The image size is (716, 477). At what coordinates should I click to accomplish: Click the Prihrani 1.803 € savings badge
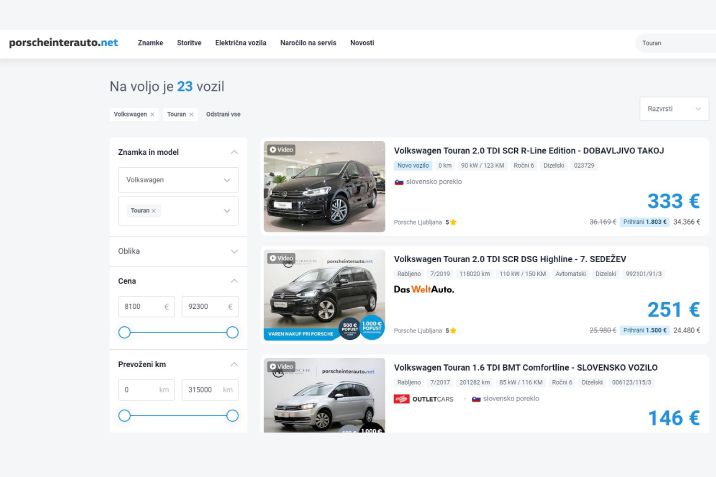[x=645, y=222]
